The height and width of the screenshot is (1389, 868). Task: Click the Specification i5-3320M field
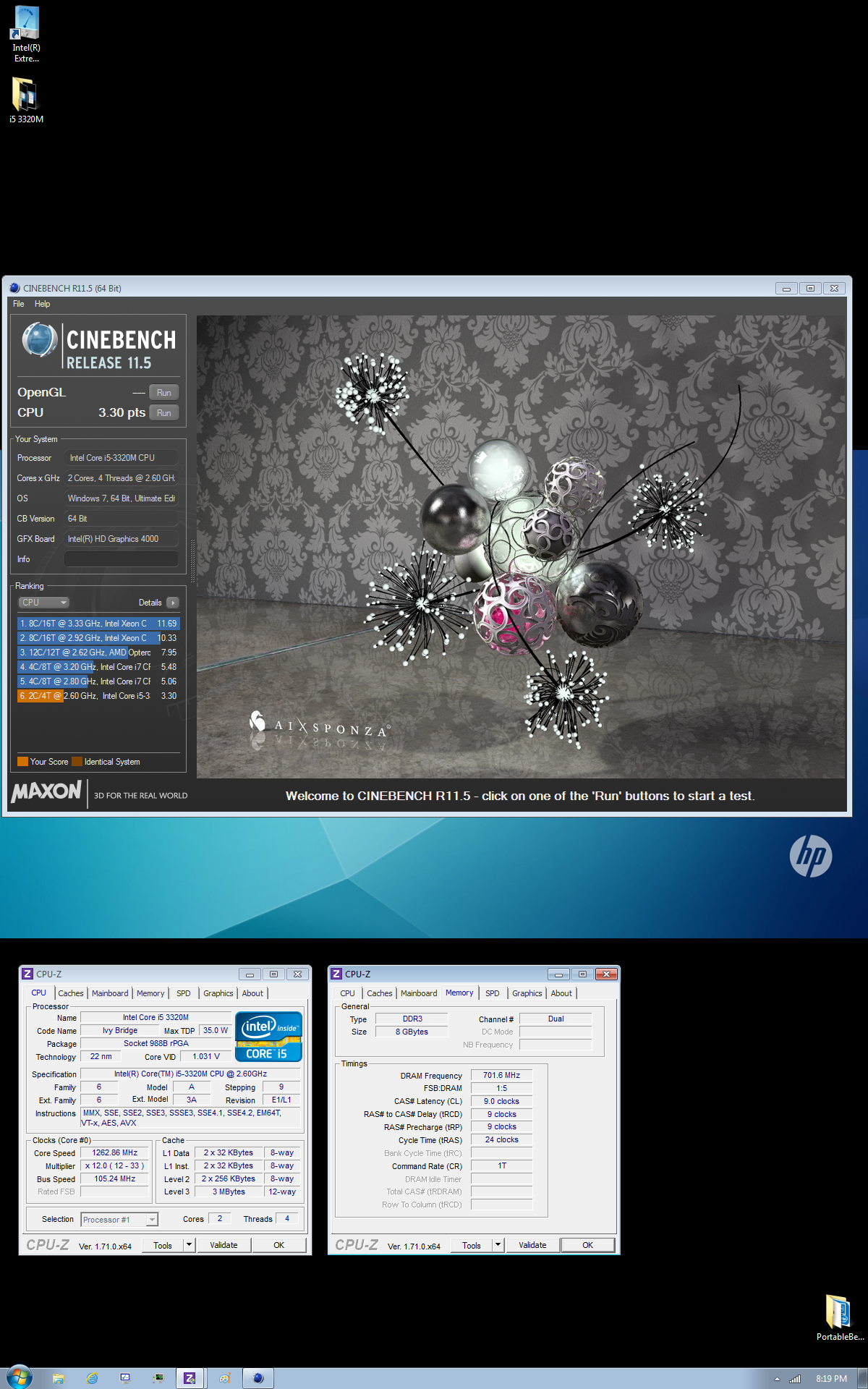click(x=191, y=1074)
